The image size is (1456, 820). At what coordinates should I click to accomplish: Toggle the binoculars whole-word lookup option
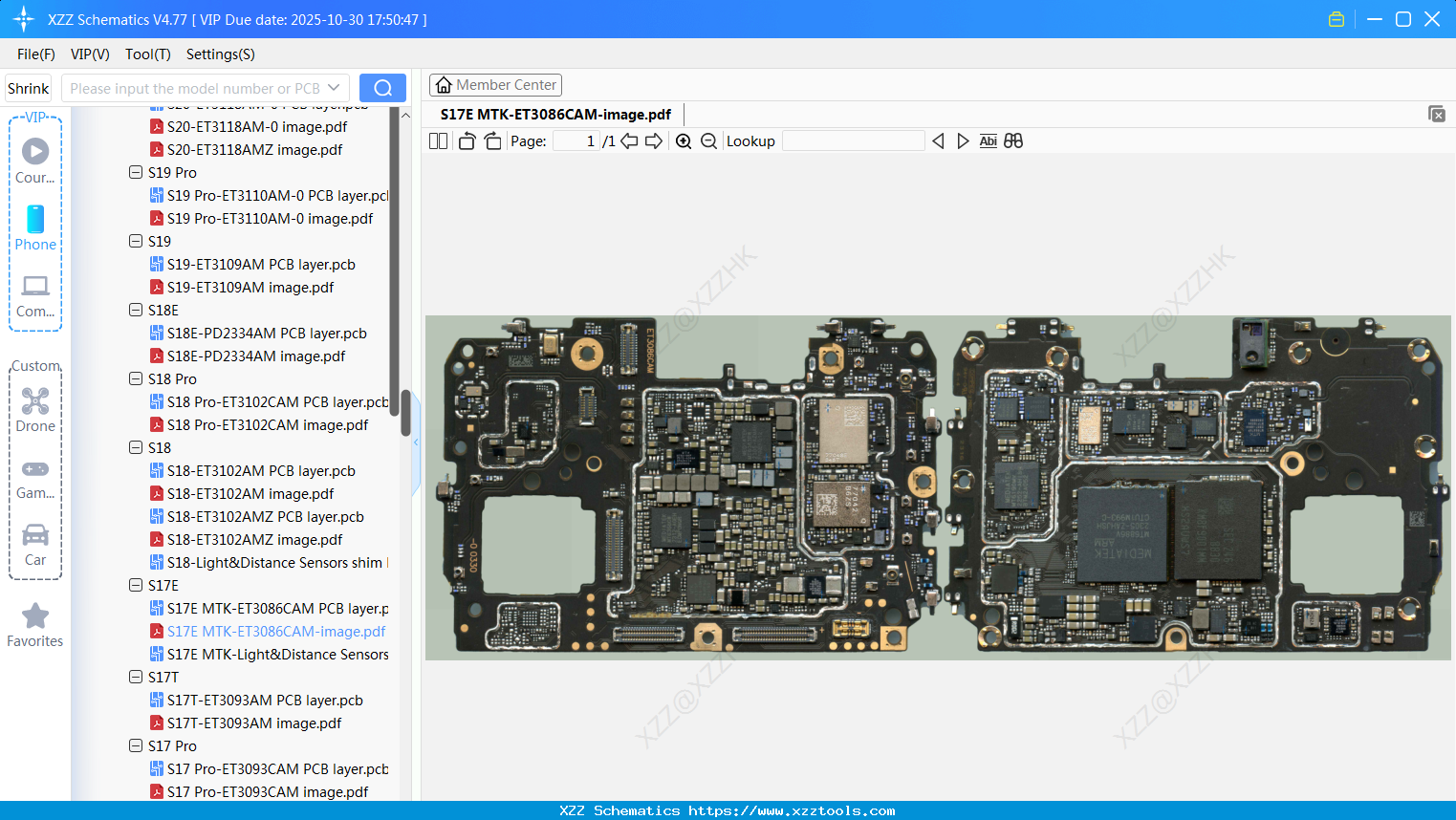(x=1013, y=140)
